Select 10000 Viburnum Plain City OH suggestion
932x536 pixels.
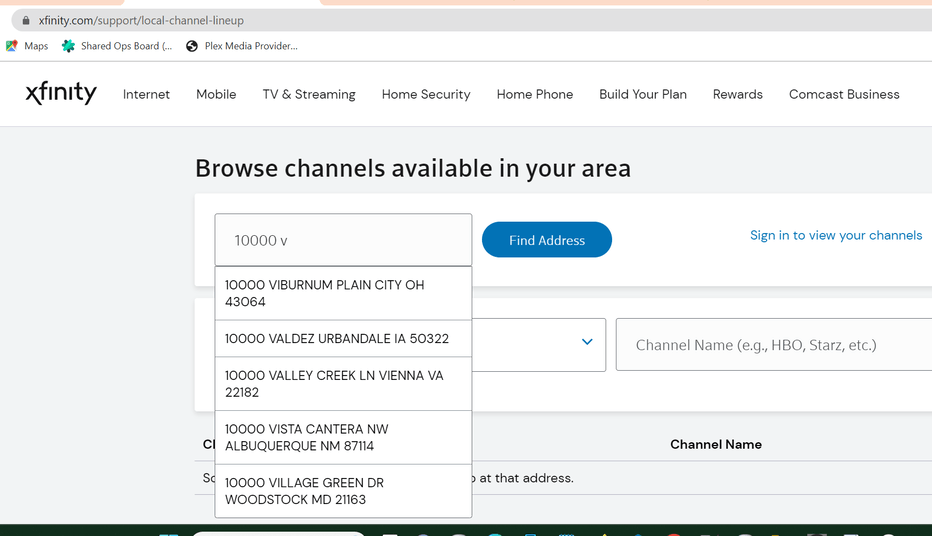coord(344,294)
